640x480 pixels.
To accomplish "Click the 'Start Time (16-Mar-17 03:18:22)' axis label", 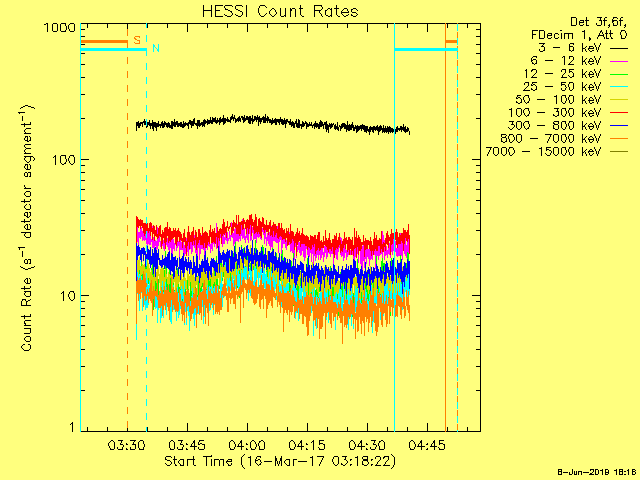I will [280, 462].
